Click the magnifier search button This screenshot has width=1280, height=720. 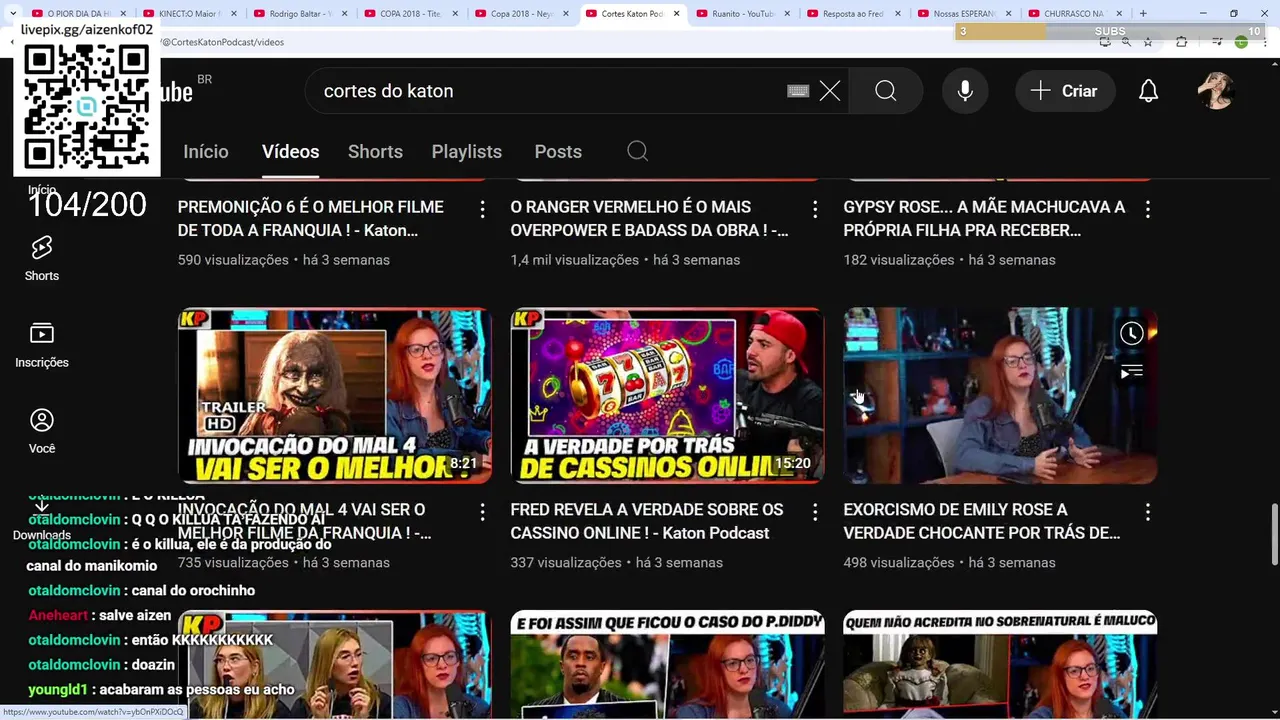coord(886,91)
